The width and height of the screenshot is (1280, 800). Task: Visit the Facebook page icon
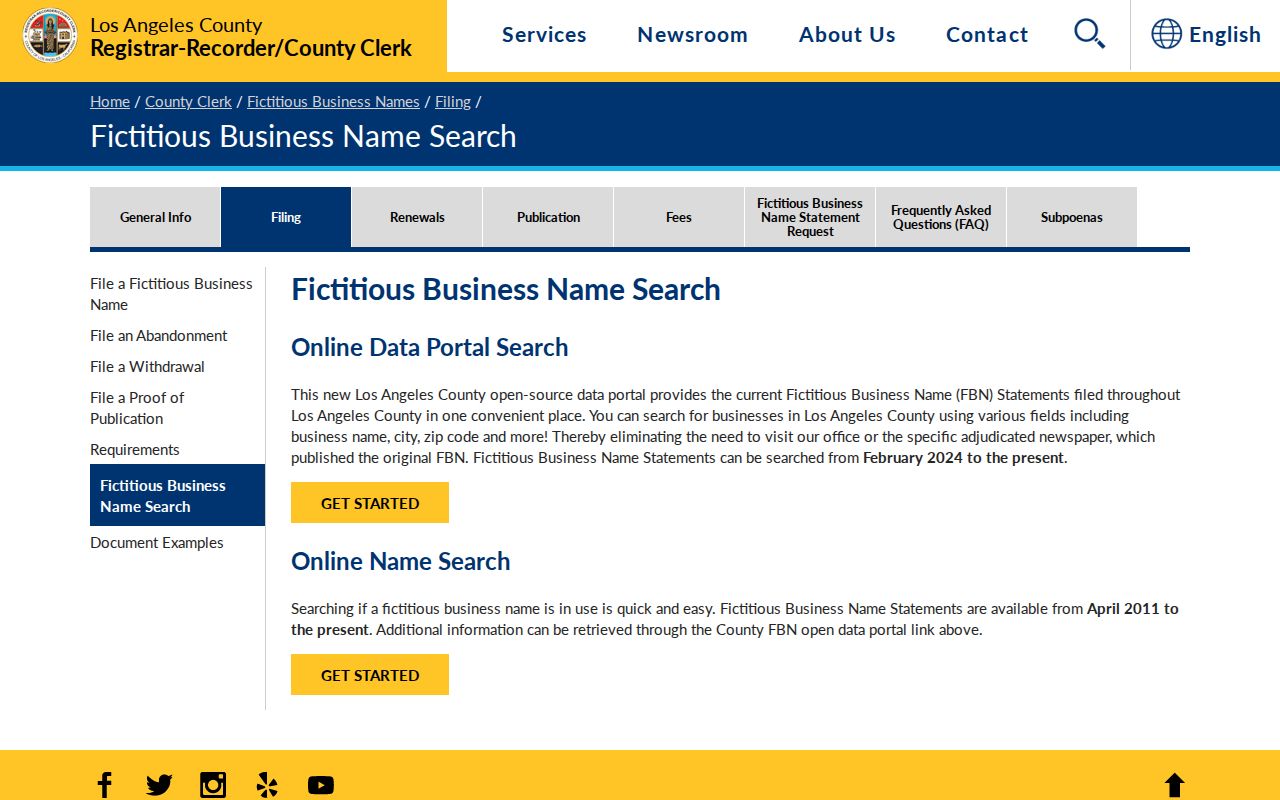click(104, 785)
